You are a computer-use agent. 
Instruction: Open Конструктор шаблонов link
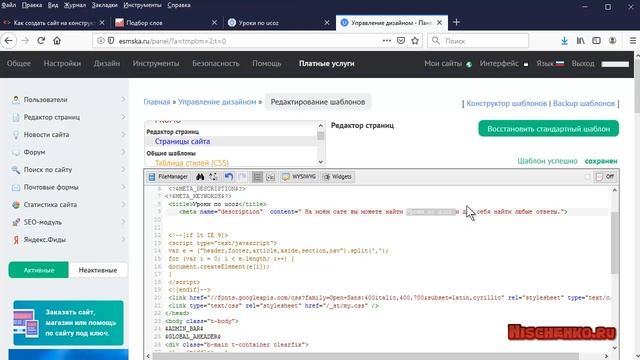[x=507, y=103]
